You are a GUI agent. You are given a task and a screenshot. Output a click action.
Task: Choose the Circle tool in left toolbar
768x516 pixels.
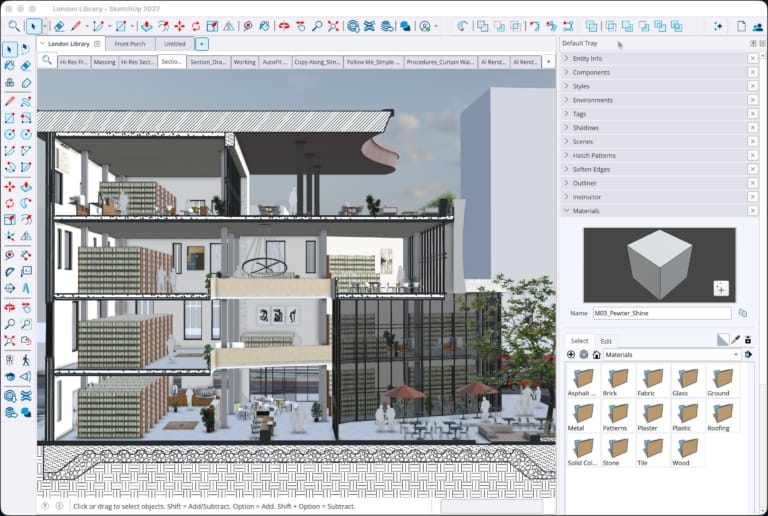[x=9, y=134]
